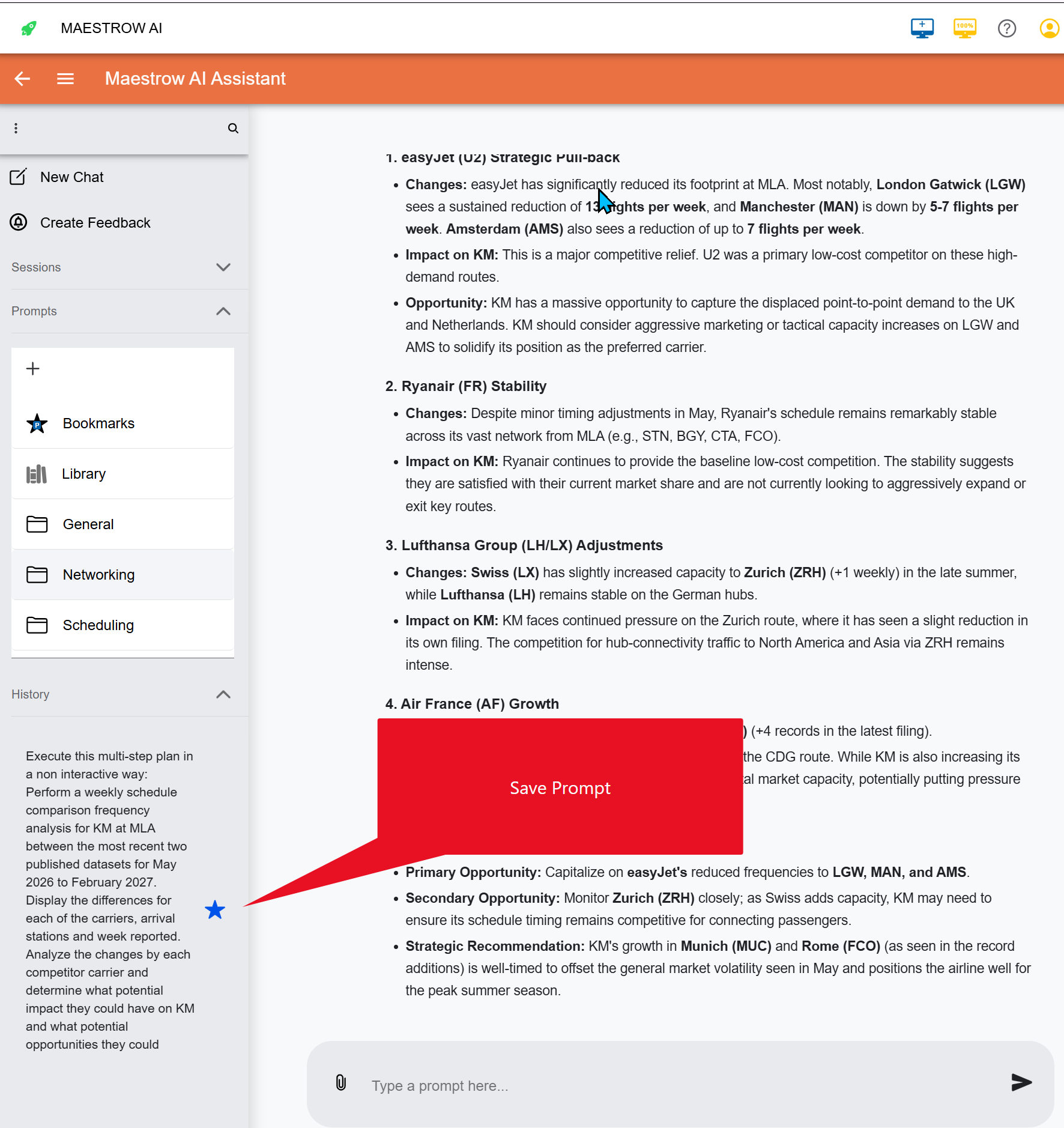Click the yellow 100% zoom monitor icon

tap(964, 28)
